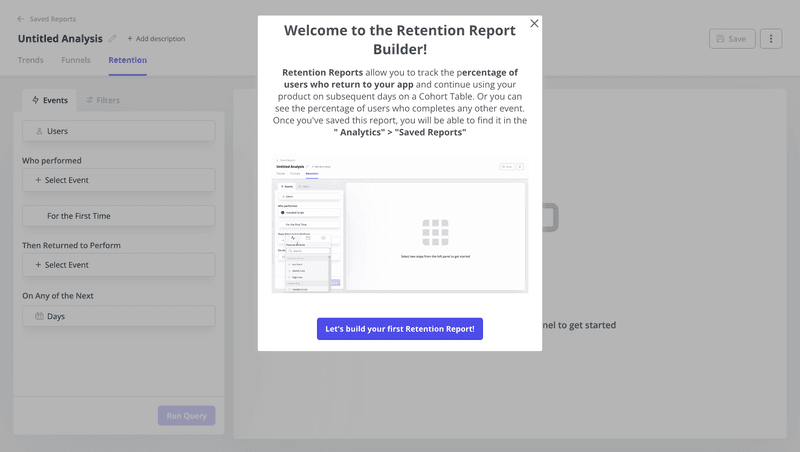Open the three-dot more options menu
This screenshot has width=800, height=452.
tap(771, 39)
